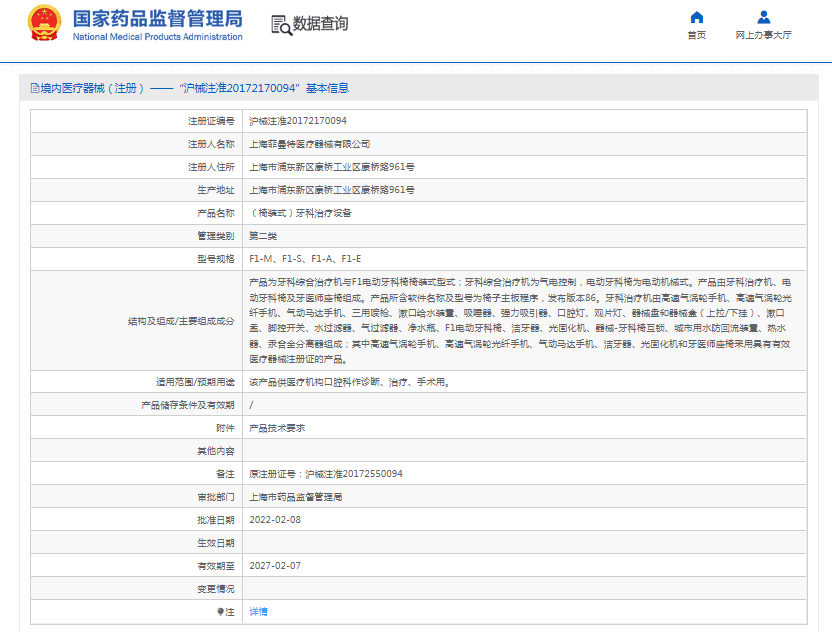
Task: Click the document icon before 境内医疗器械 heading
Action: pyautogui.click(x=33, y=88)
